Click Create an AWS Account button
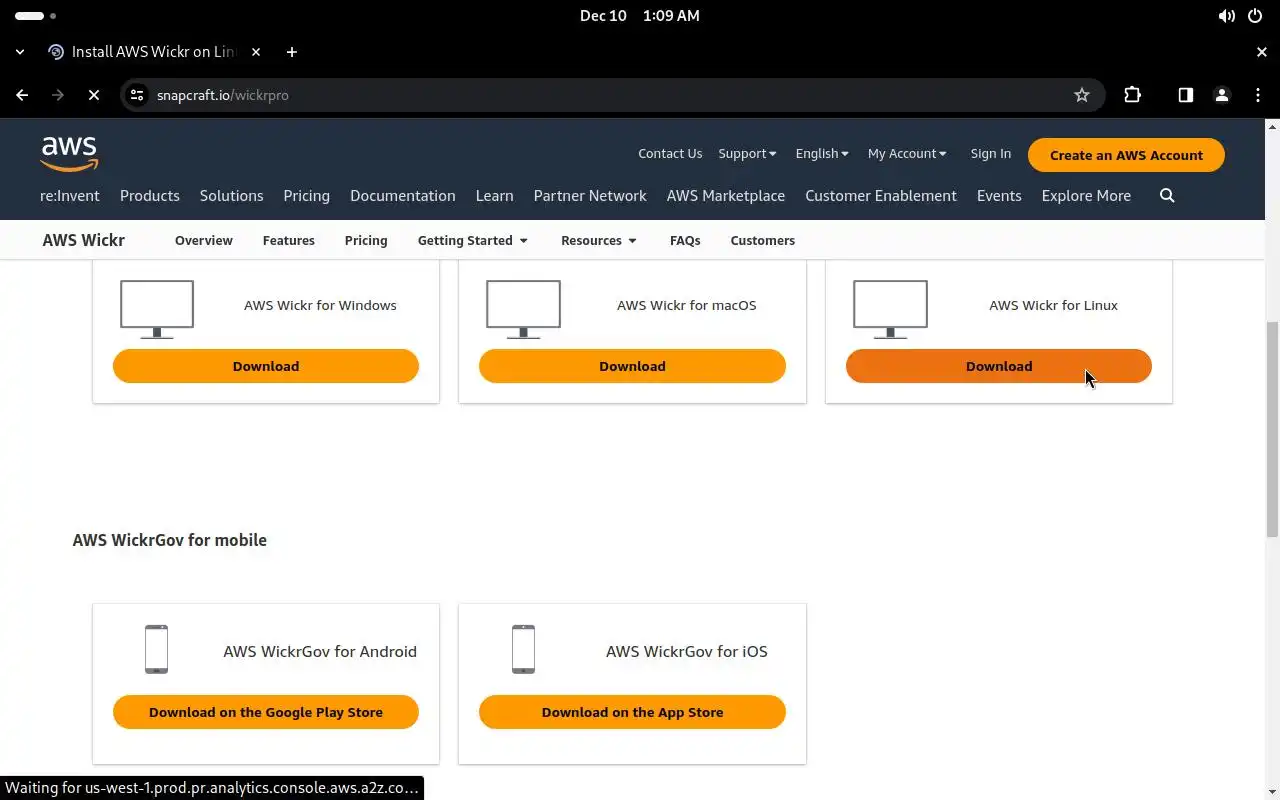Screen dimensions: 1280x800 (x=1126, y=155)
